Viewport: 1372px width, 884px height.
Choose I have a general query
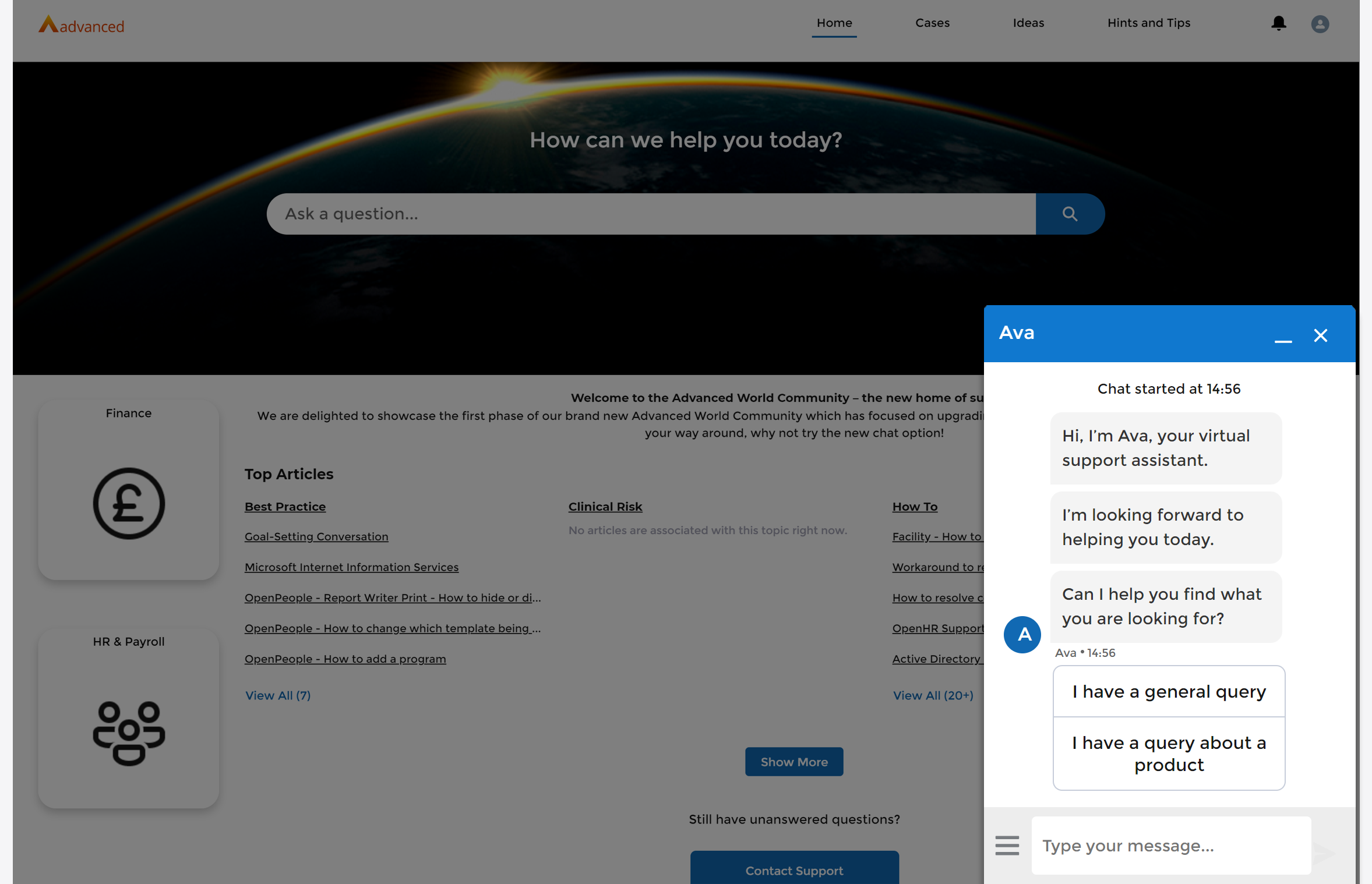click(1169, 691)
